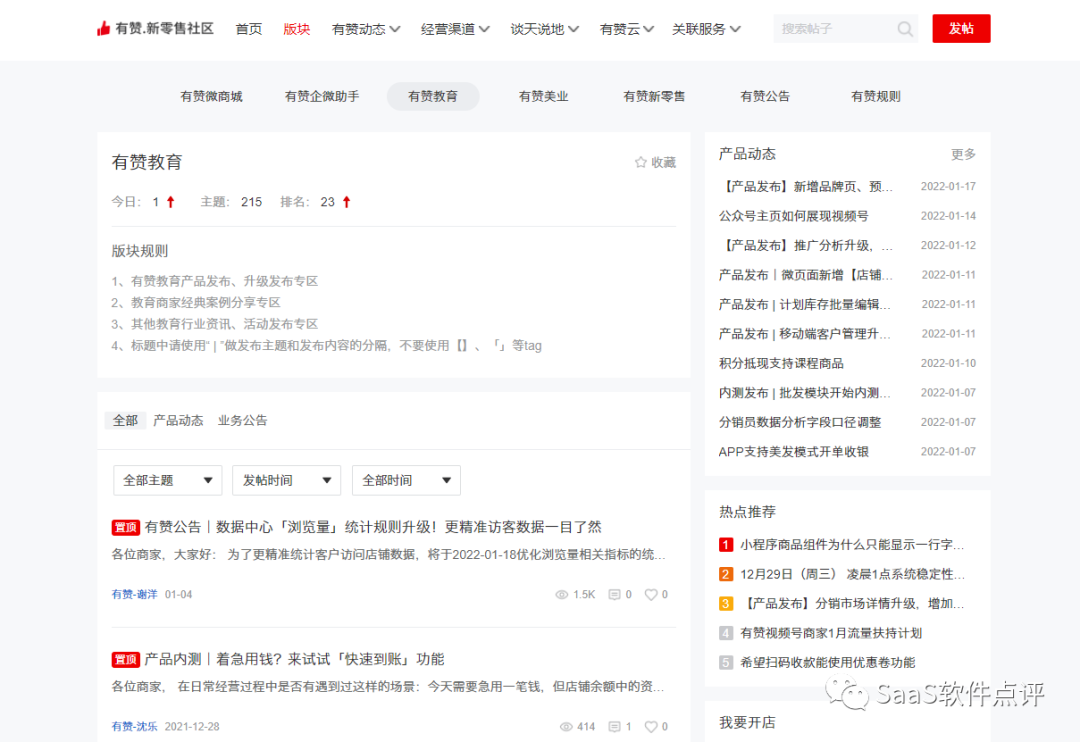
Task: Open 积分抵现支持课程商品 article
Action: pyautogui.click(x=781, y=364)
